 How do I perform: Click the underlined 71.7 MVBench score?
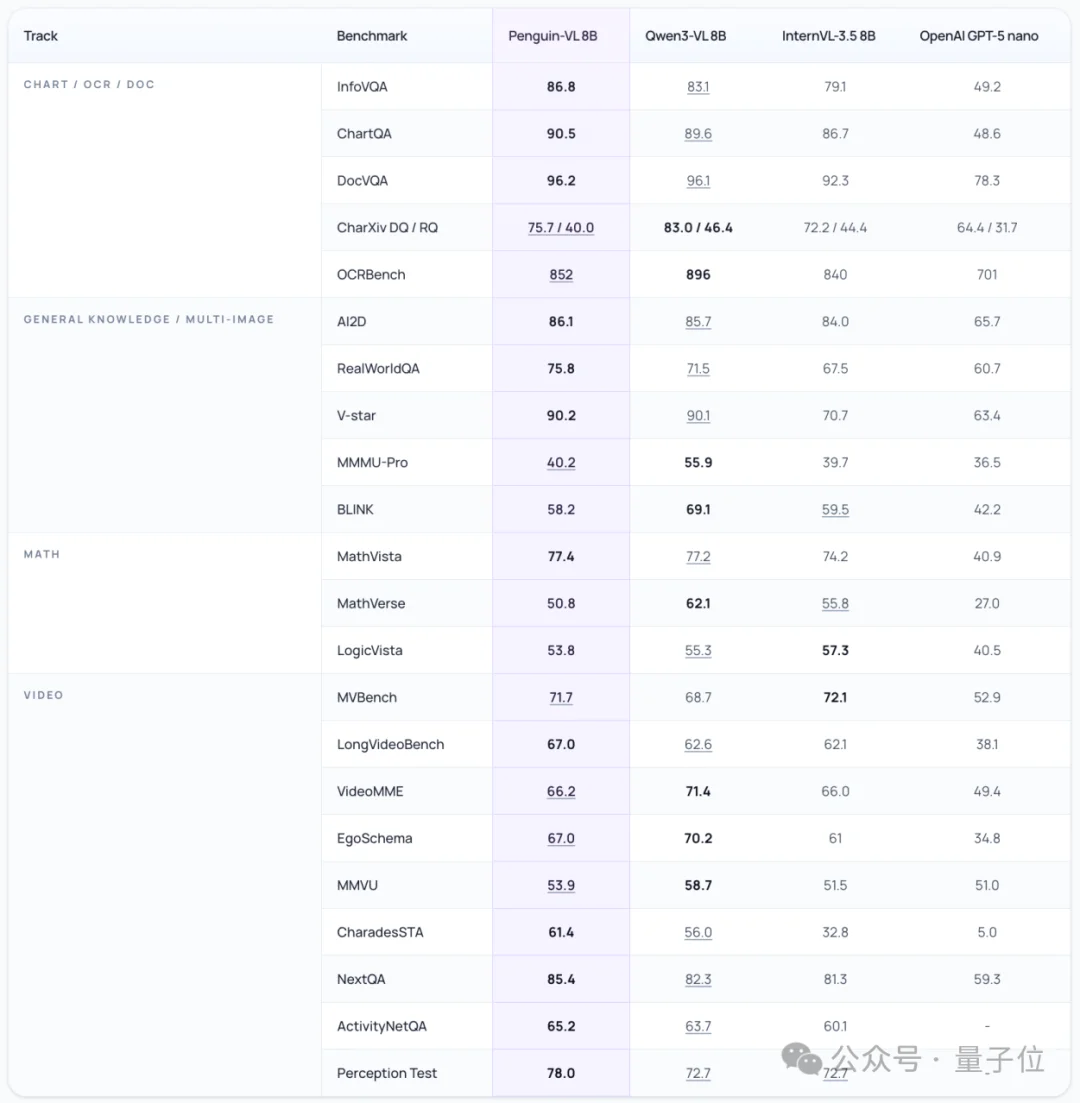click(x=560, y=698)
